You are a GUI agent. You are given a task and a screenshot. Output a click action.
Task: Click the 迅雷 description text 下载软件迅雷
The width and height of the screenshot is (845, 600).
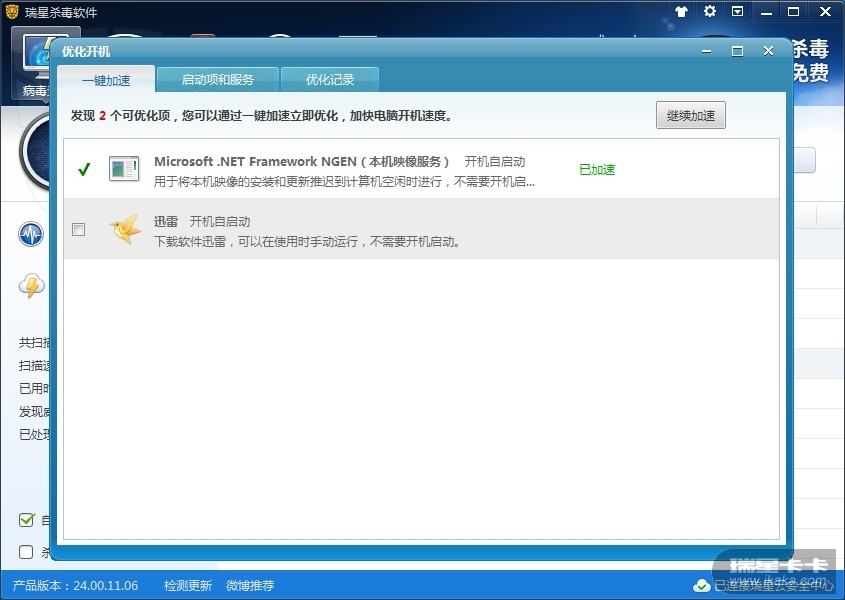point(307,242)
